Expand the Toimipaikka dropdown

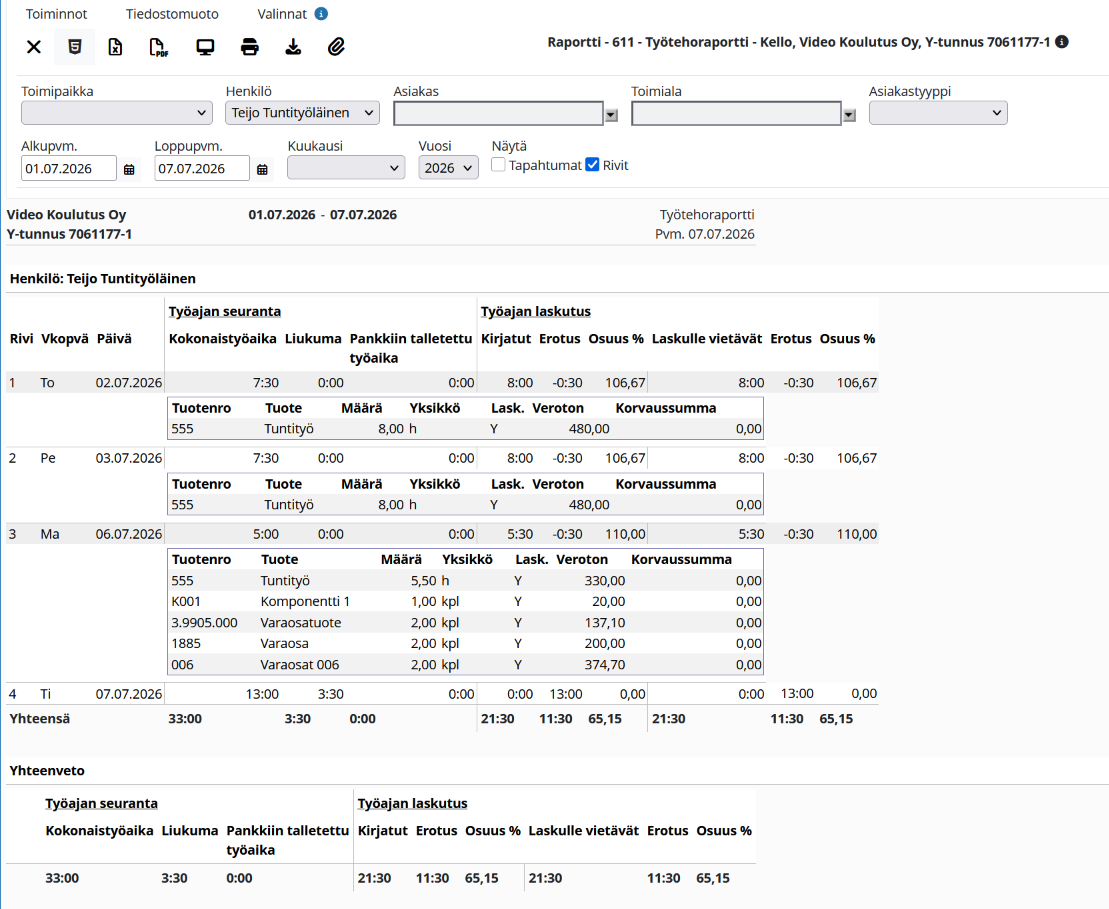coord(117,112)
